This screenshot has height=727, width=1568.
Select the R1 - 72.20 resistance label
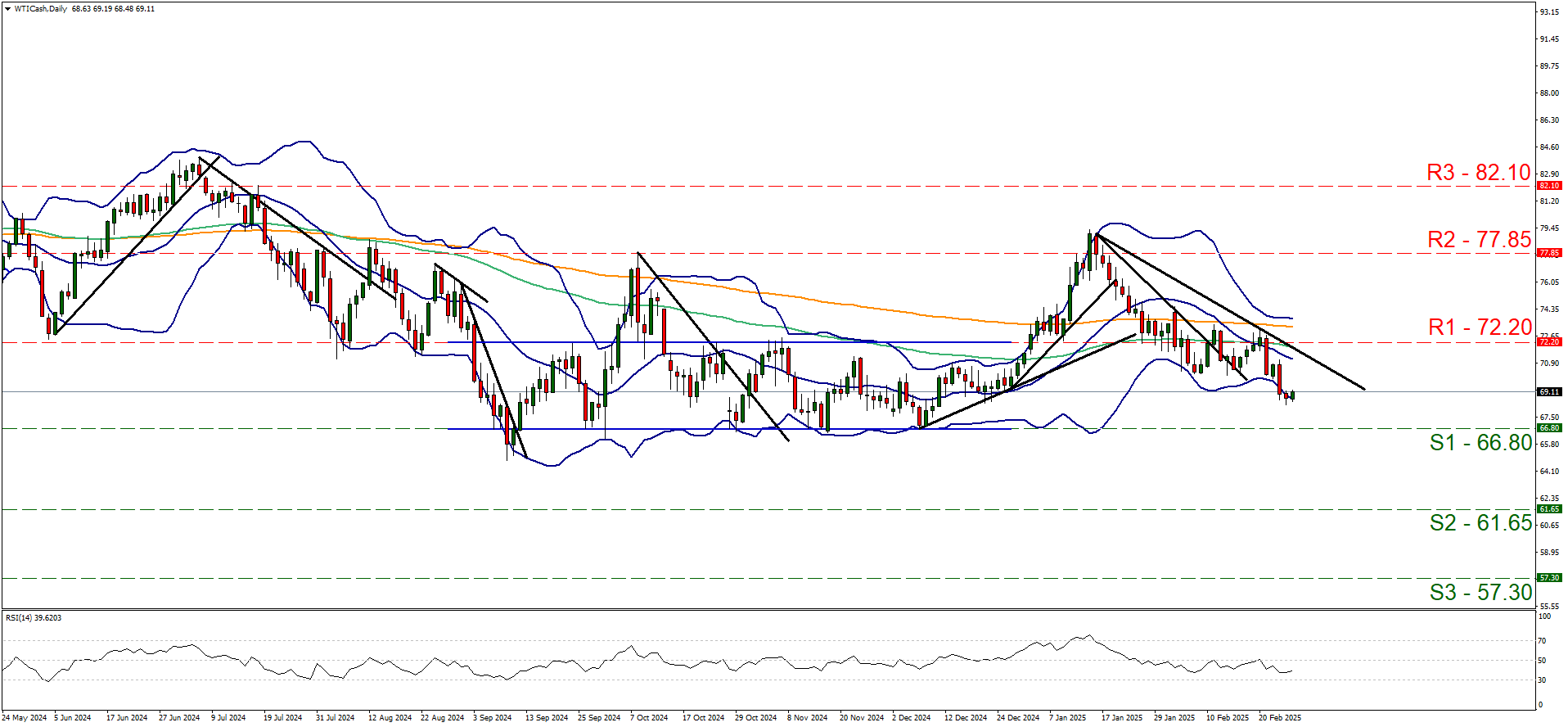click(x=1479, y=327)
